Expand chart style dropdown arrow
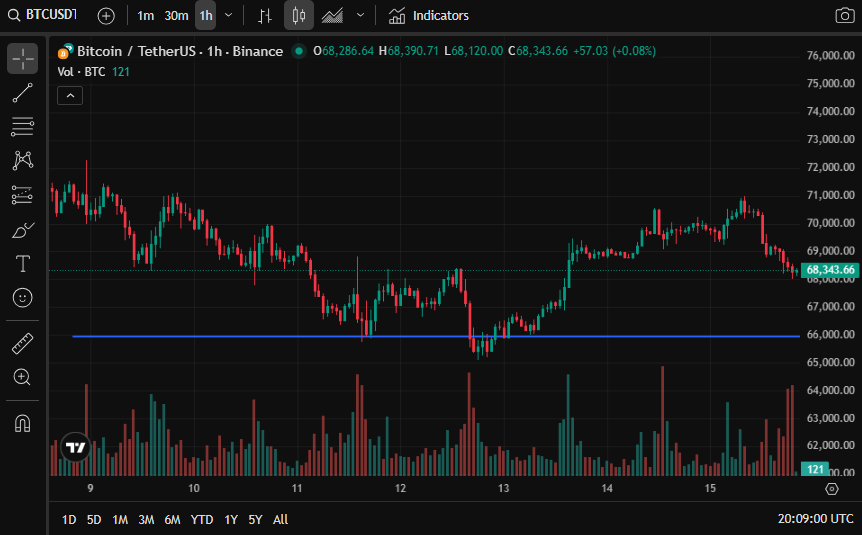 [361, 15]
